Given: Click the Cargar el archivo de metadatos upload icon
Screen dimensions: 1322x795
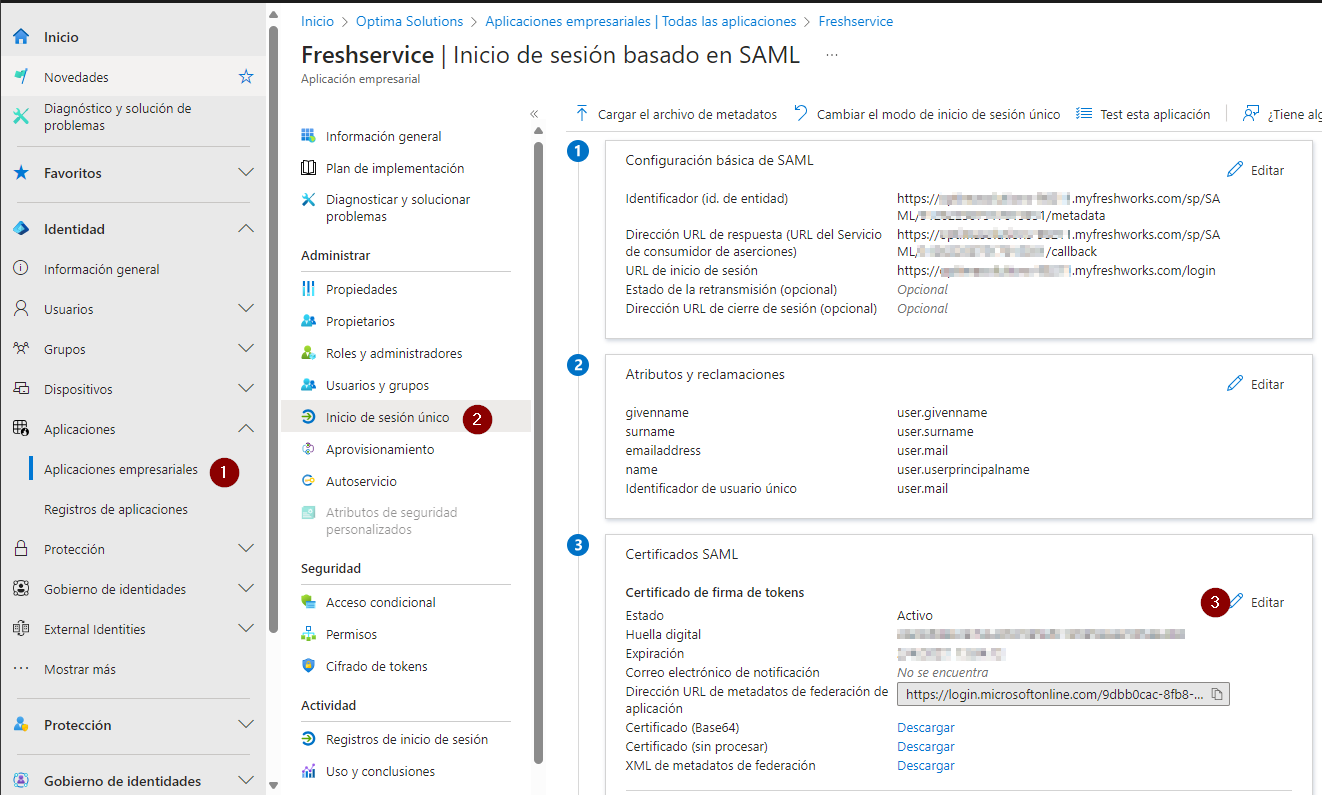Looking at the screenshot, I should pos(582,114).
